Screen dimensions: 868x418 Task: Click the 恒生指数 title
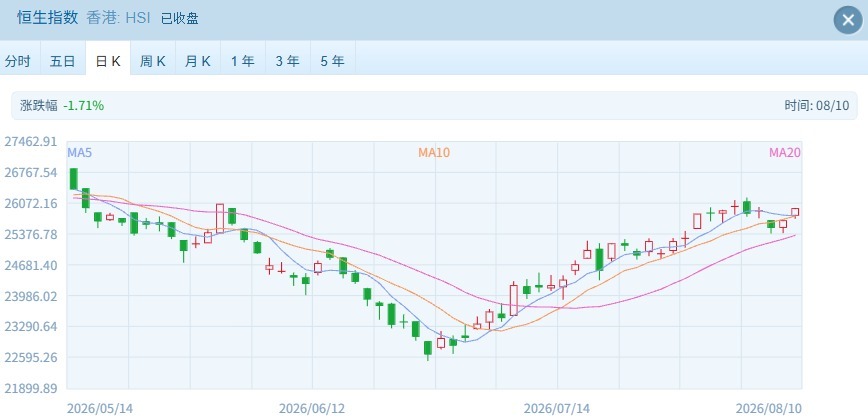pyautogui.click(x=48, y=18)
